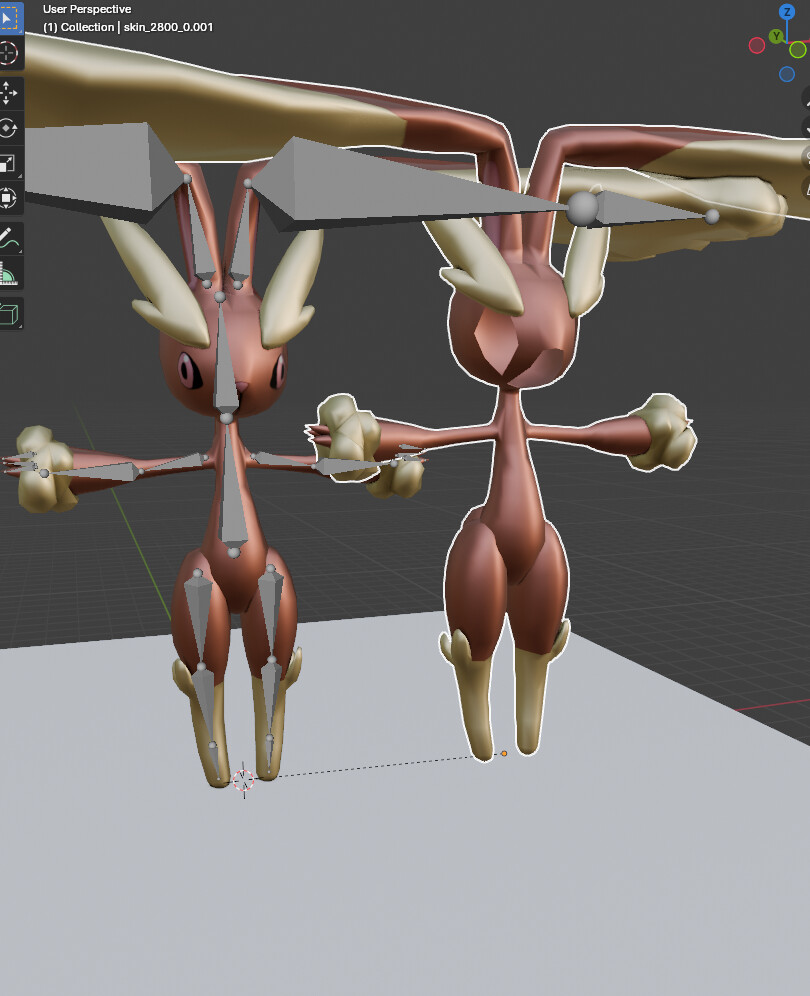The width and height of the screenshot is (810, 996).
Task: Switch to the Scale tool
Action: 9,164
